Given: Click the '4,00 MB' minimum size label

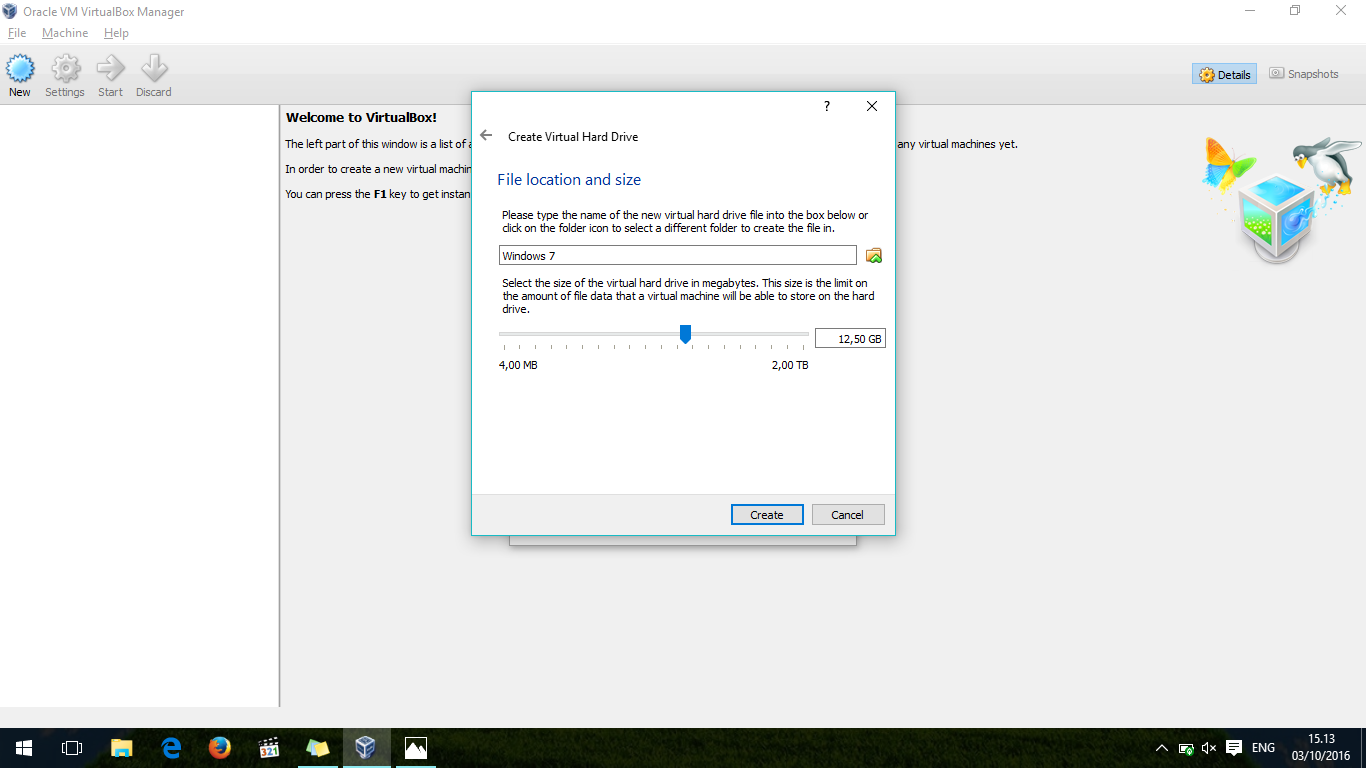Looking at the screenshot, I should pyautogui.click(x=518, y=365).
